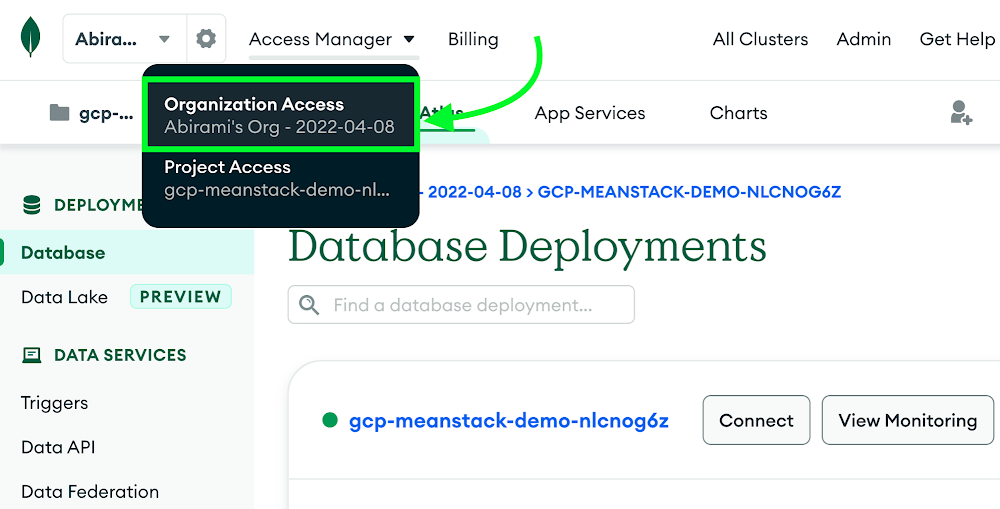Viewport: 1000px width, 509px height.
Task: Click the MongoDB leaf logo
Action: tap(30, 37)
